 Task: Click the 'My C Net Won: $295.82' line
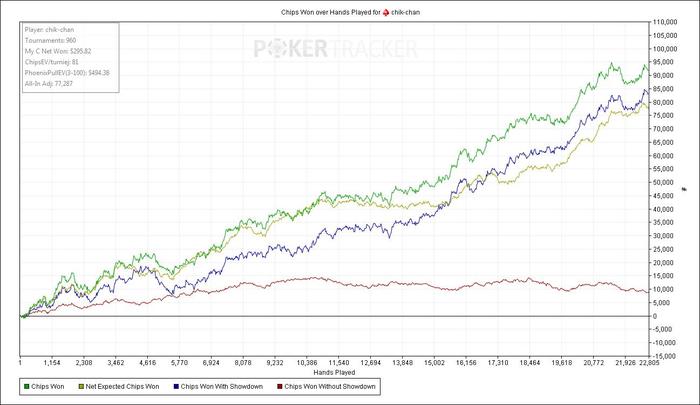(58, 51)
